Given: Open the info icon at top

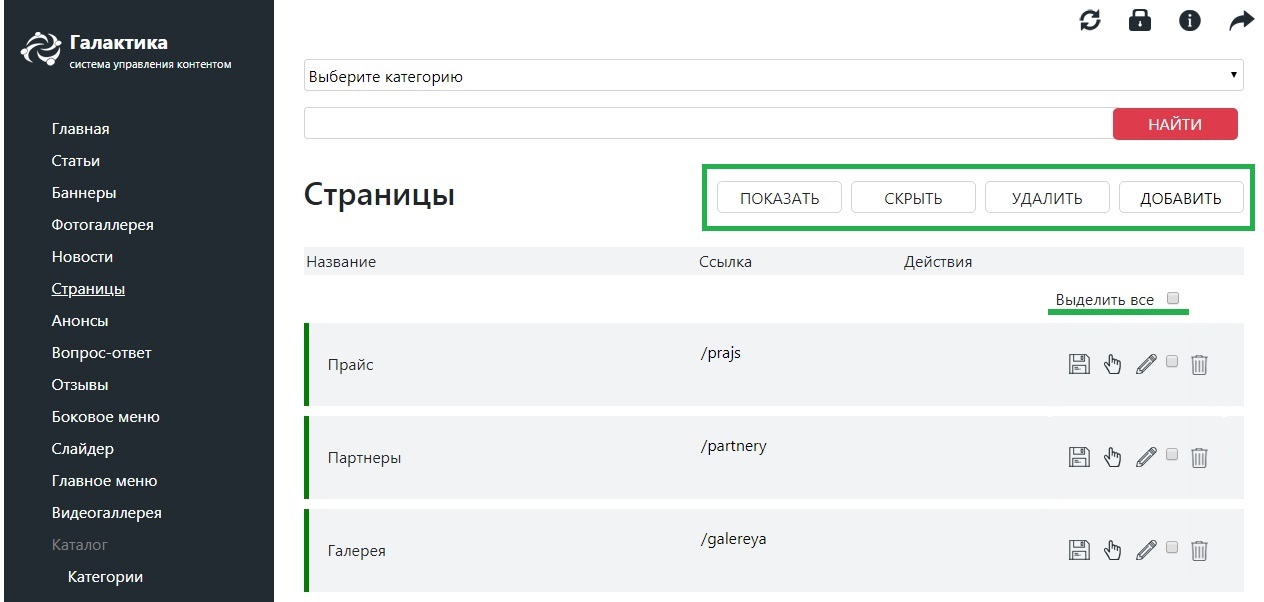Looking at the screenshot, I should coord(1190,20).
